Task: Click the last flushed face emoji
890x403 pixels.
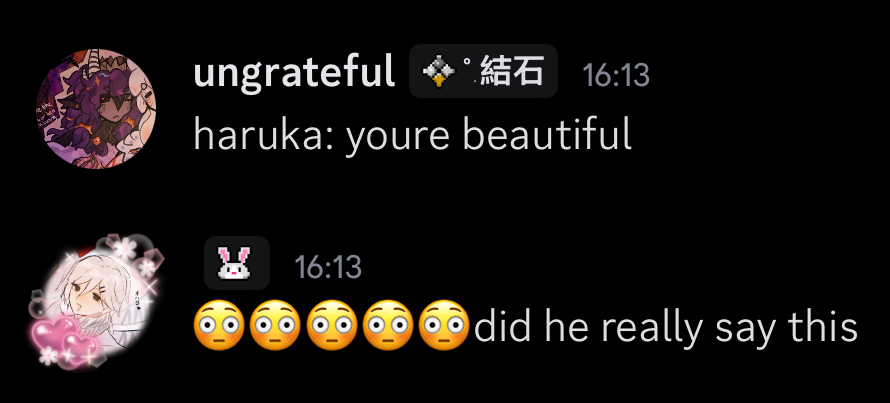Action: (444, 326)
